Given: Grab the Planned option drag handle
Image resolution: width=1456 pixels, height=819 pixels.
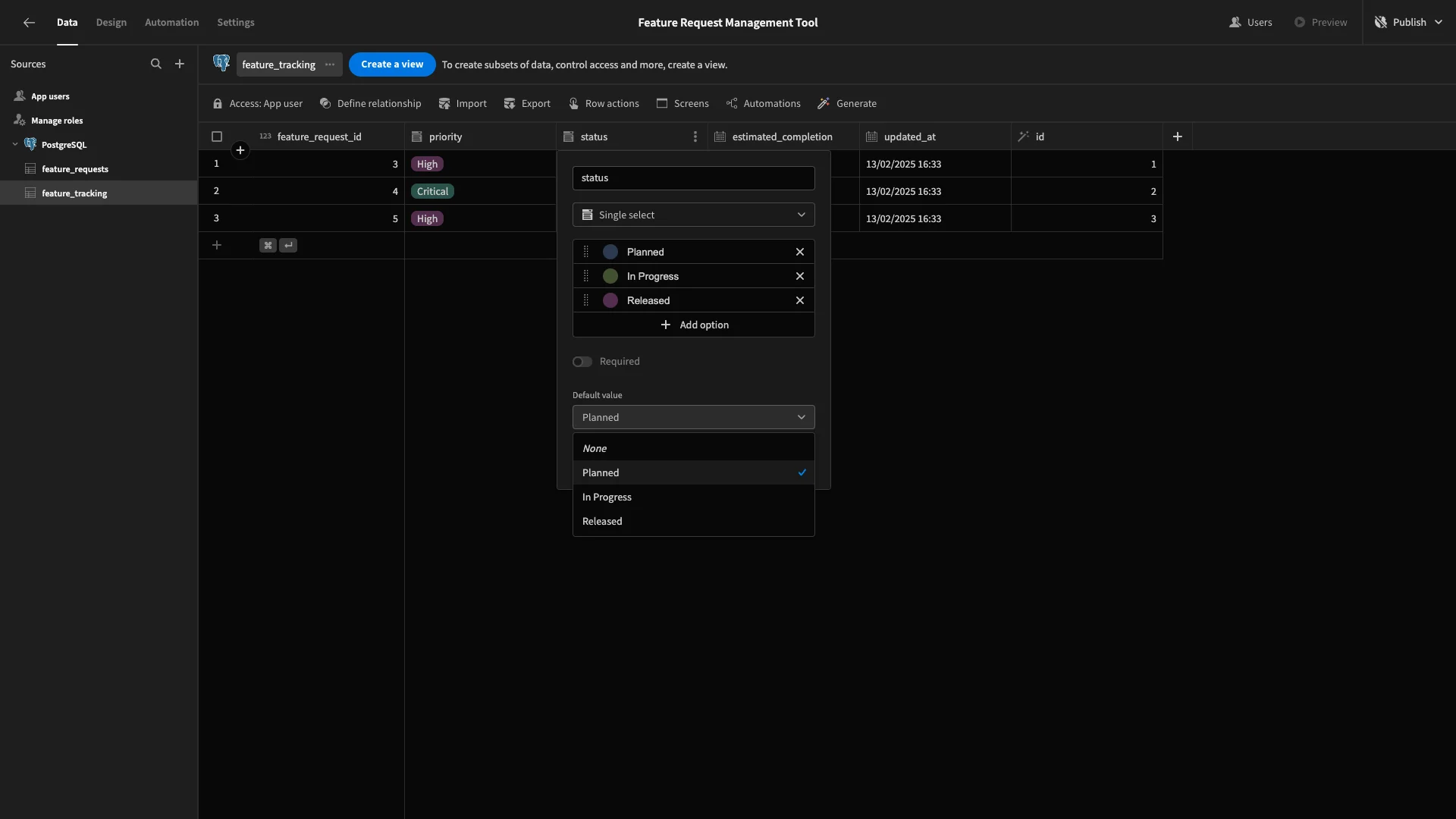Looking at the screenshot, I should [585, 252].
